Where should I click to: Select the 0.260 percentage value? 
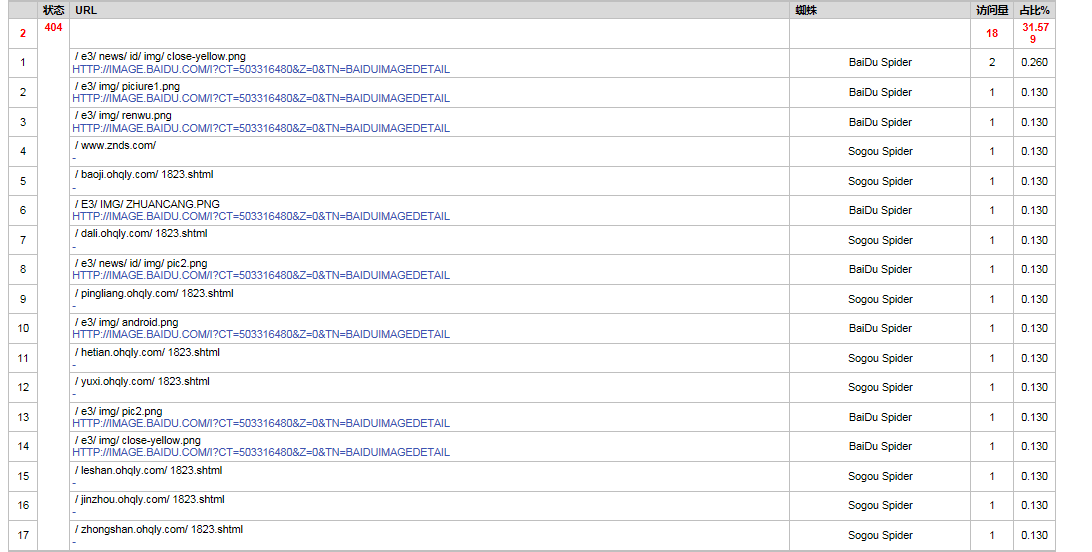(x=1034, y=63)
